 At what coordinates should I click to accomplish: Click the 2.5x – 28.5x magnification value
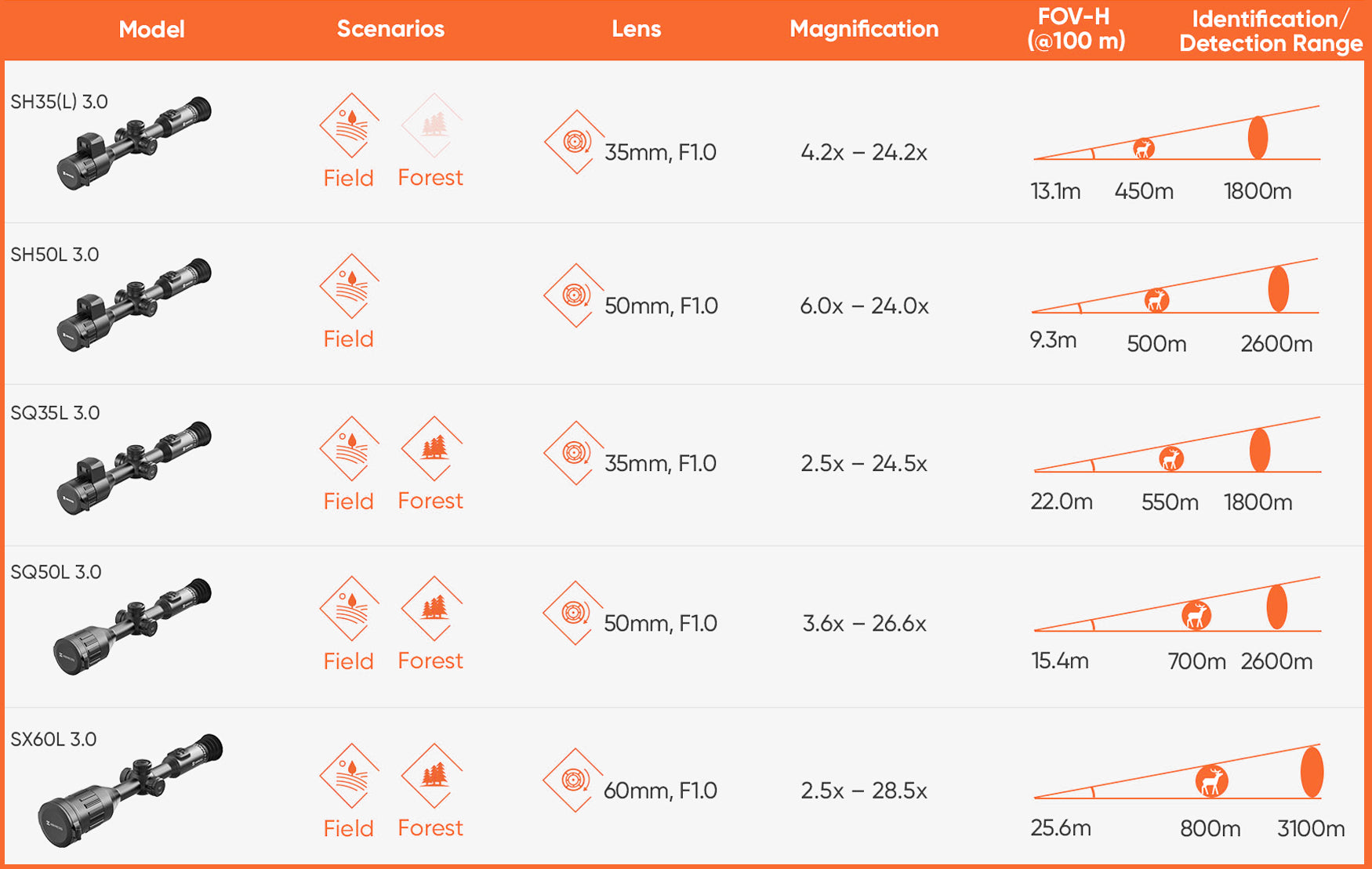864,791
